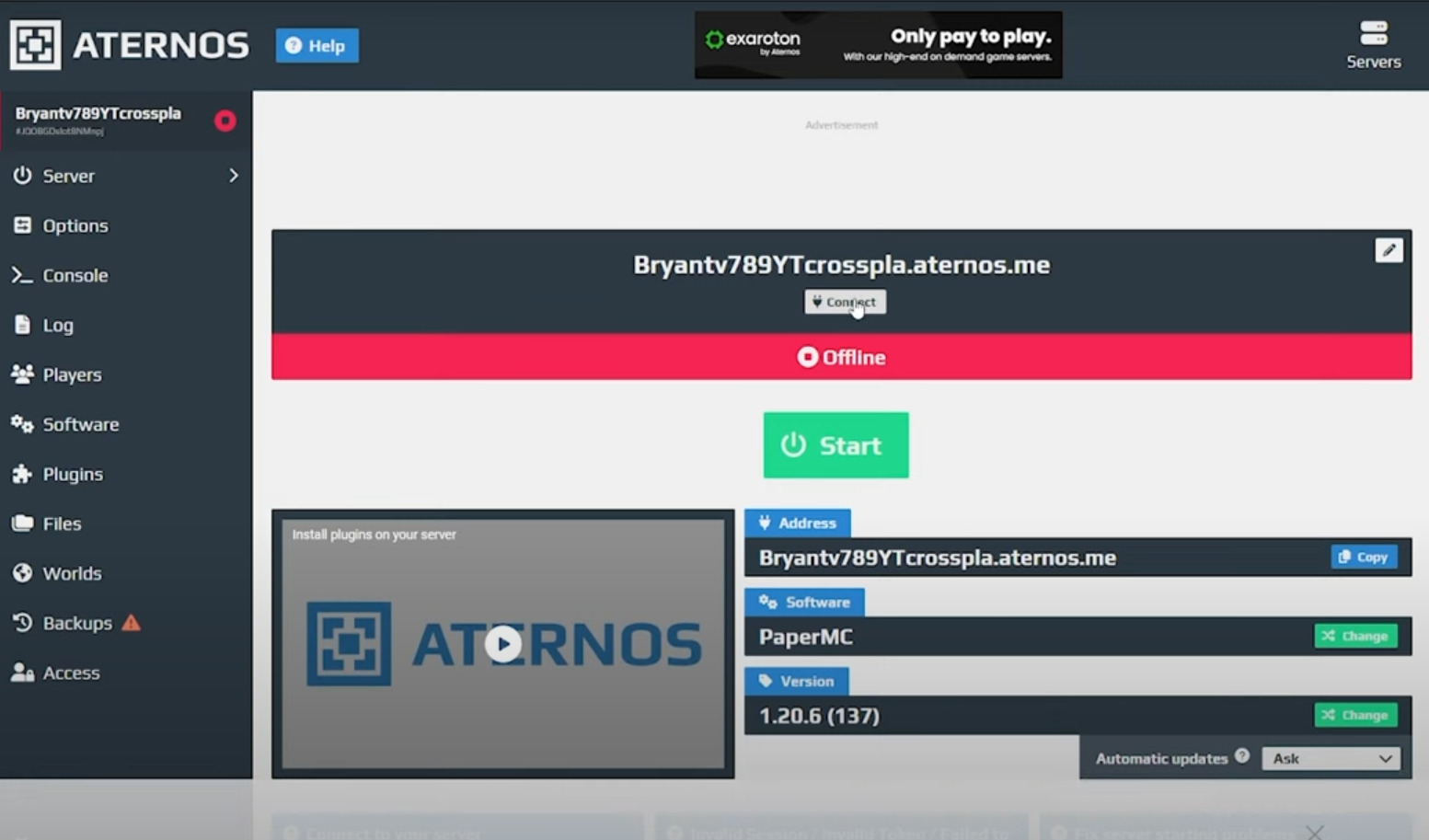Screen dimensions: 1429x840
Task: Expand the Server submenu chevron
Action: (x=234, y=175)
